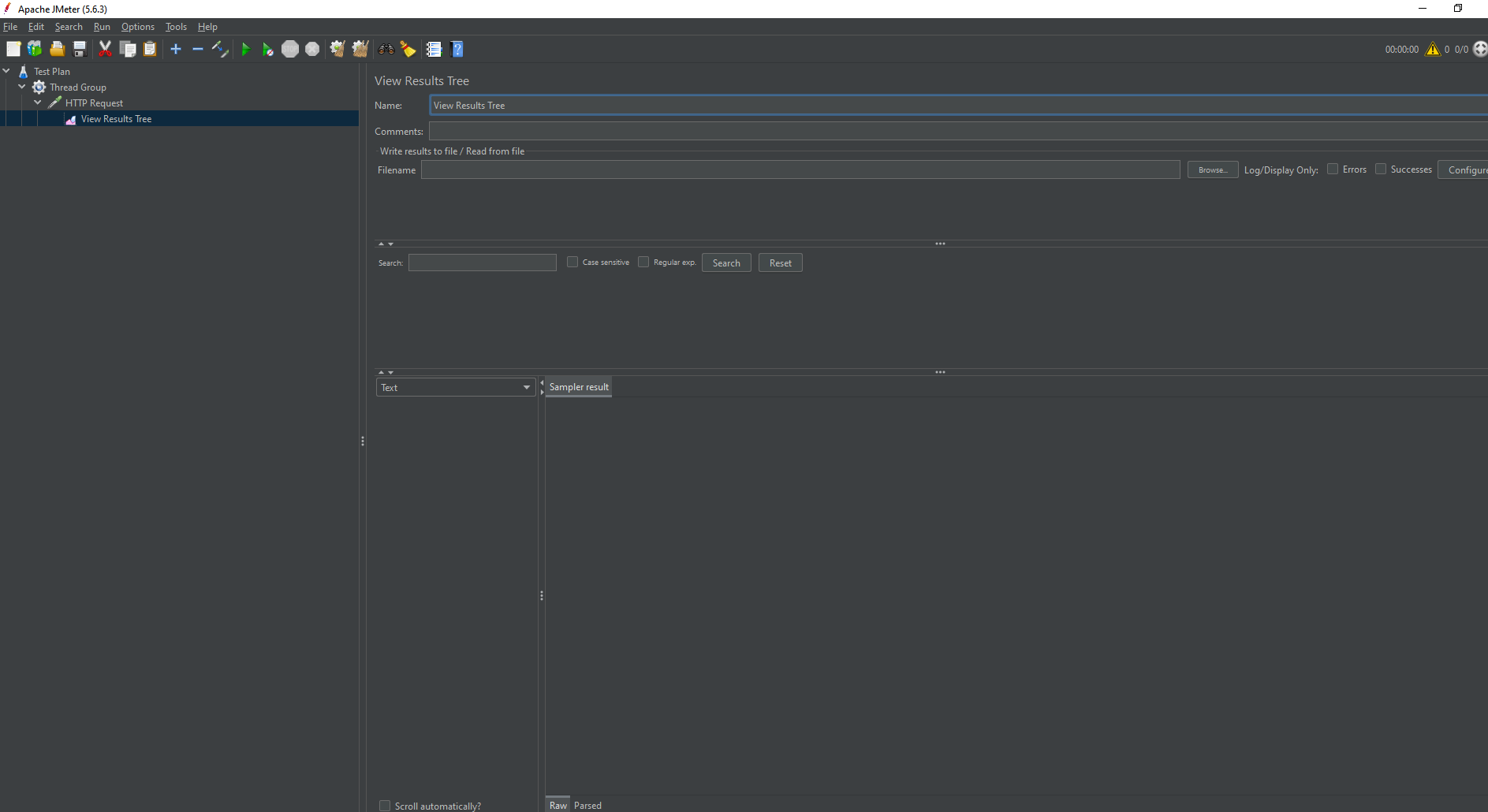The height and width of the screenshot is (812, 1488).
Task: Enable Scroll automatically checkbox
Action: point(385,806)
